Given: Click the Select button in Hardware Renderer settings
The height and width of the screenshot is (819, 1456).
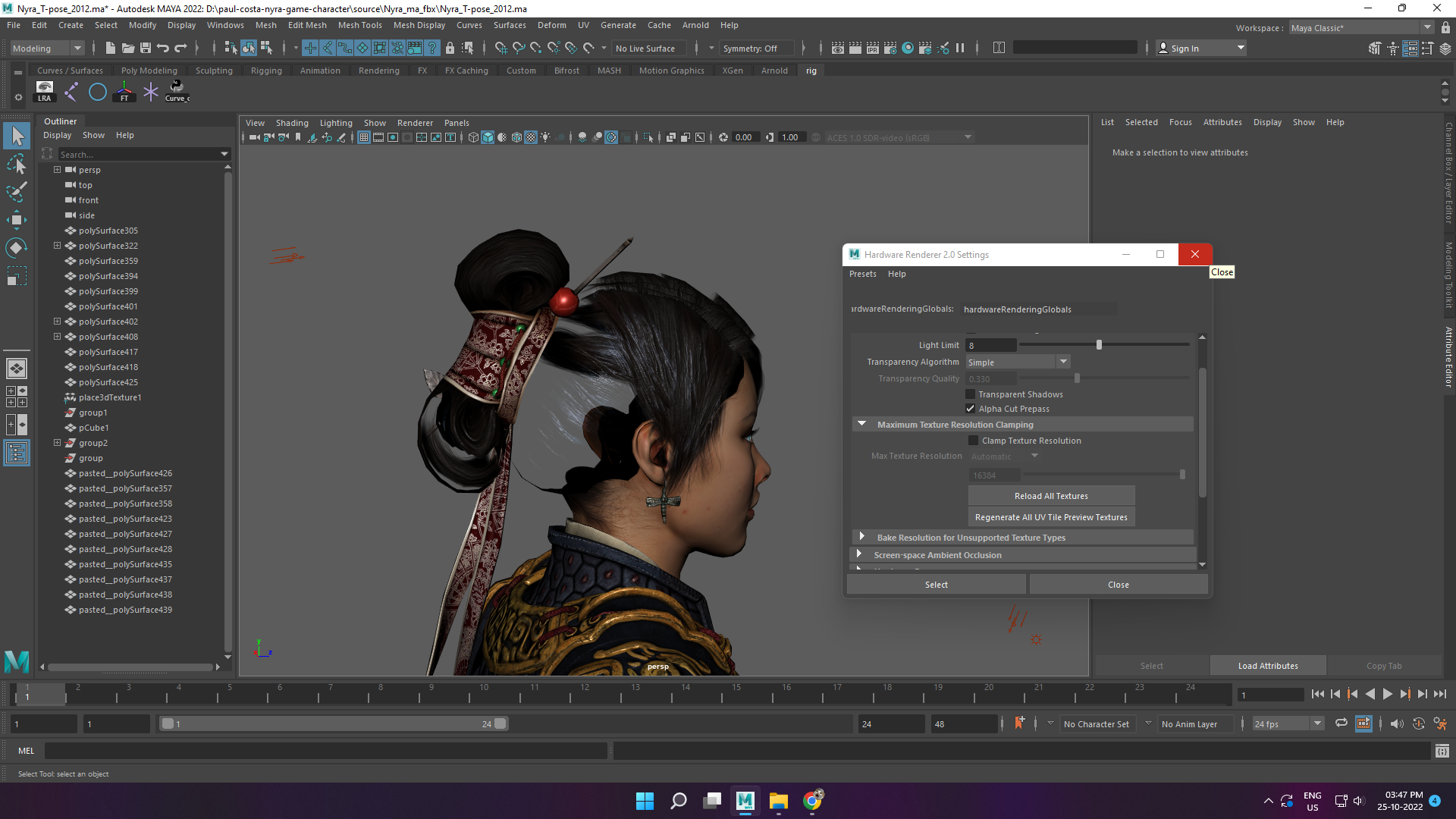Looking at the screenshot, I should pos(936,584).
